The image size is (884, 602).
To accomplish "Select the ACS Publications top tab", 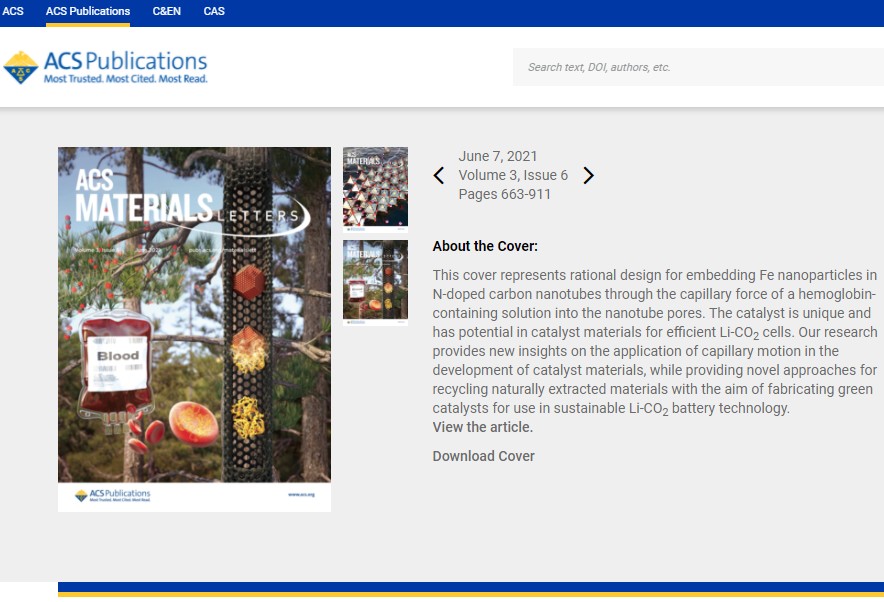I will [88, 11].
